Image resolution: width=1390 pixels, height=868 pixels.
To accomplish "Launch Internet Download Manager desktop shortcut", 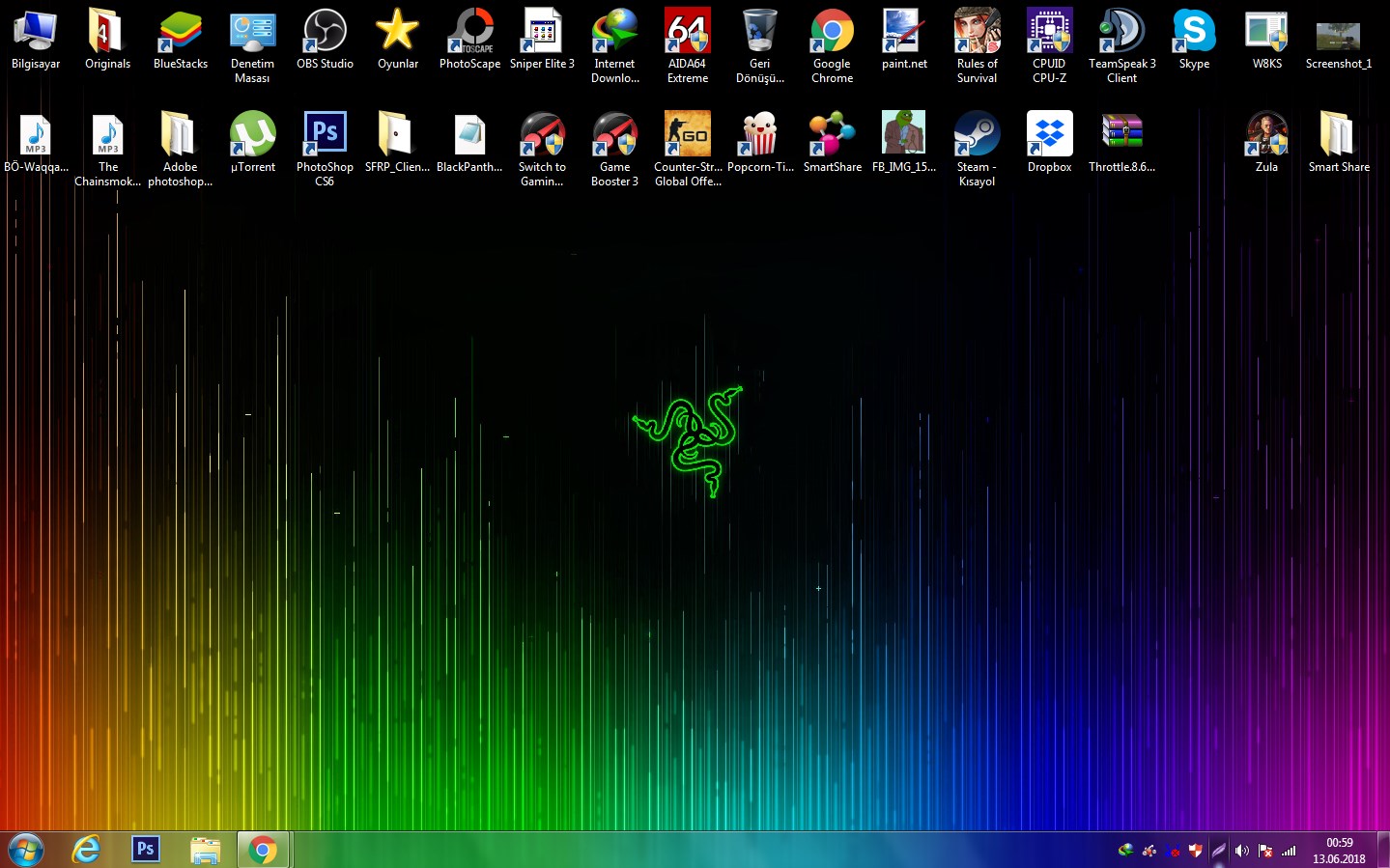I will 614,45.
